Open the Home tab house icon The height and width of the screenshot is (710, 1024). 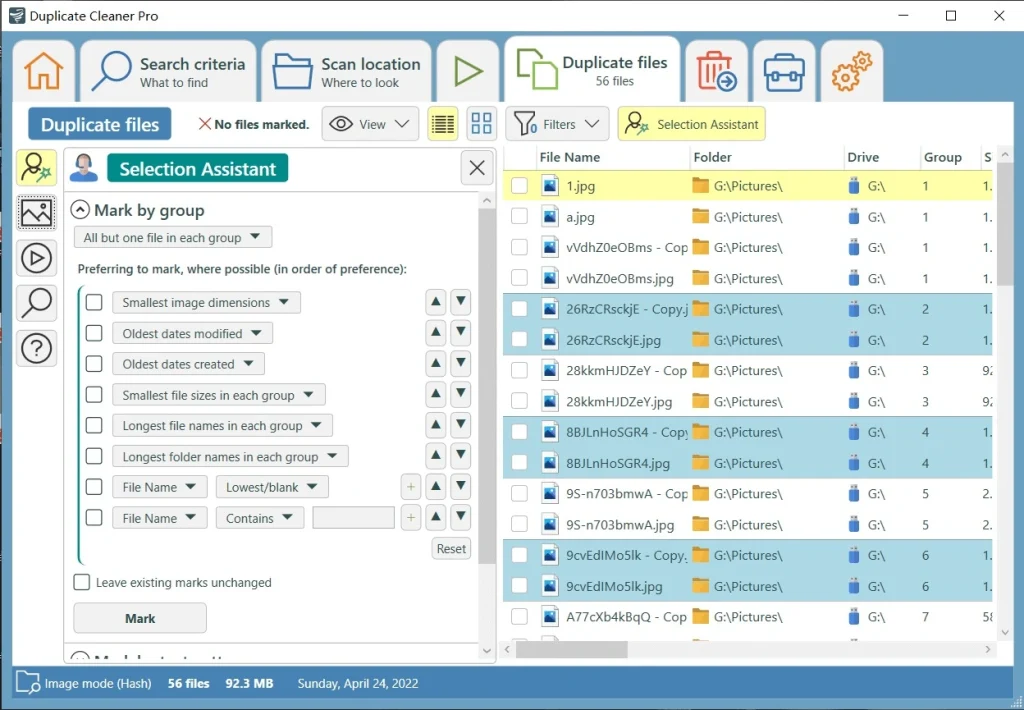pyautogui.click(x=44, y=71)
